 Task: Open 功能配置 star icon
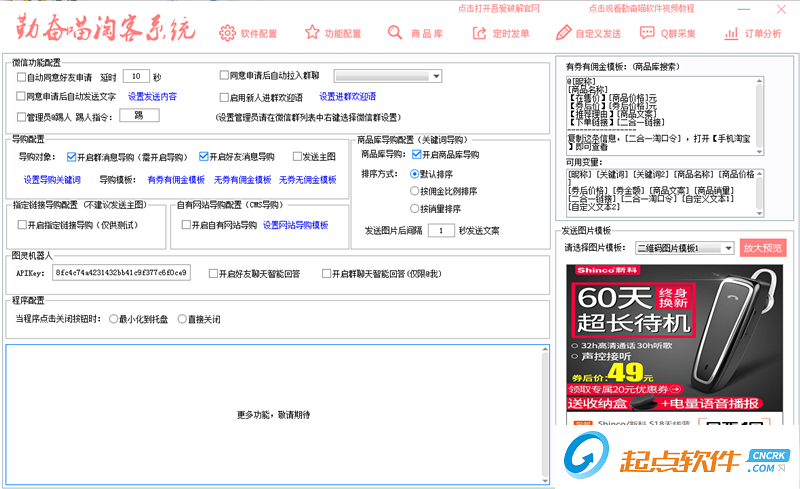(312, 33)
